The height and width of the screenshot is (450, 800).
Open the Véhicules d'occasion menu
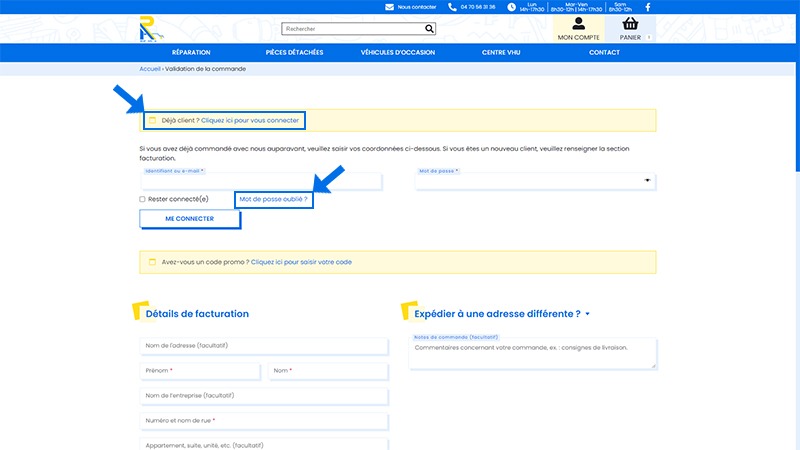(398, 53)
